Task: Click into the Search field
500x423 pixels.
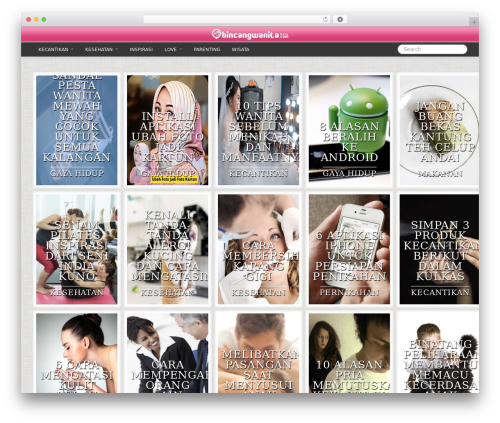Action: click(x=432, y=49)
